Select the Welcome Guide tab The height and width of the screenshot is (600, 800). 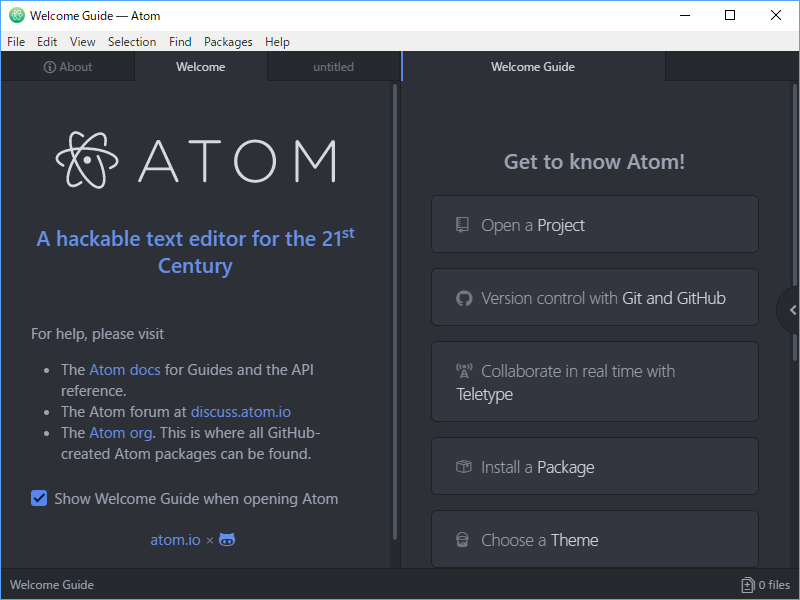click(x=533, y=66)
